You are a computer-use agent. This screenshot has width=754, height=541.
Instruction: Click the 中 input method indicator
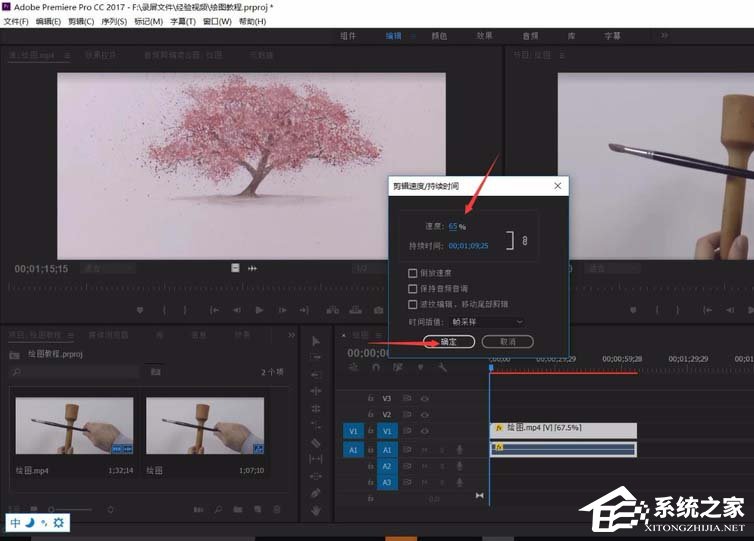[15, 523]
